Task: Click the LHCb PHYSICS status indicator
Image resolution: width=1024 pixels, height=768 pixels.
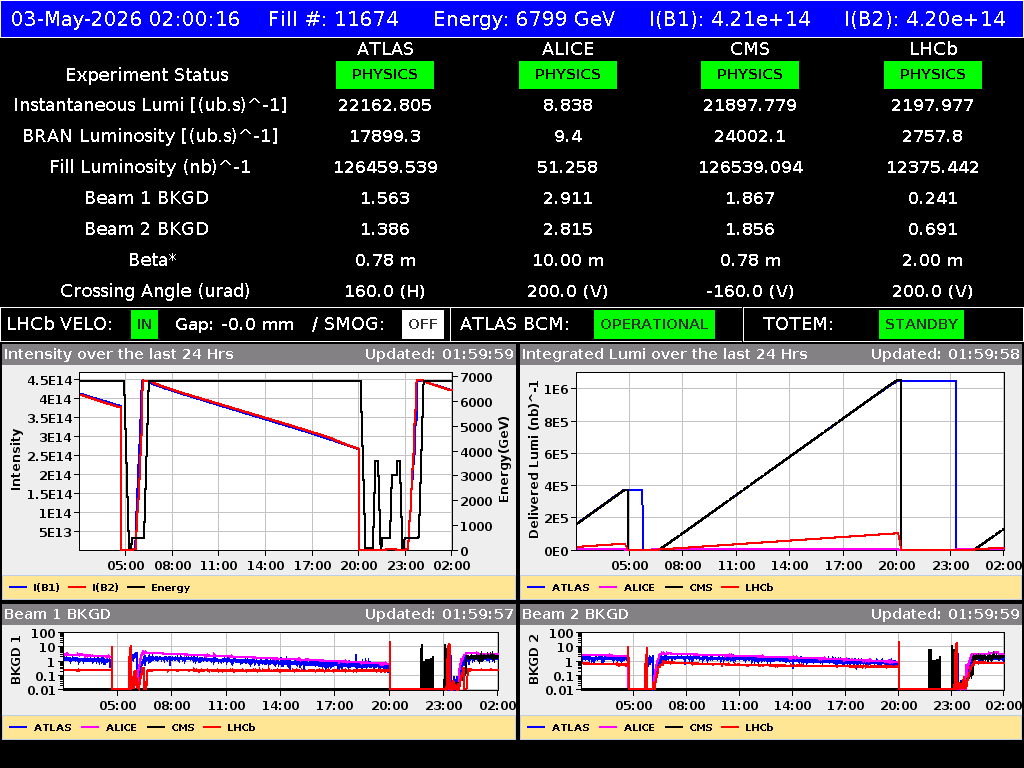Action: click(933, 74)
